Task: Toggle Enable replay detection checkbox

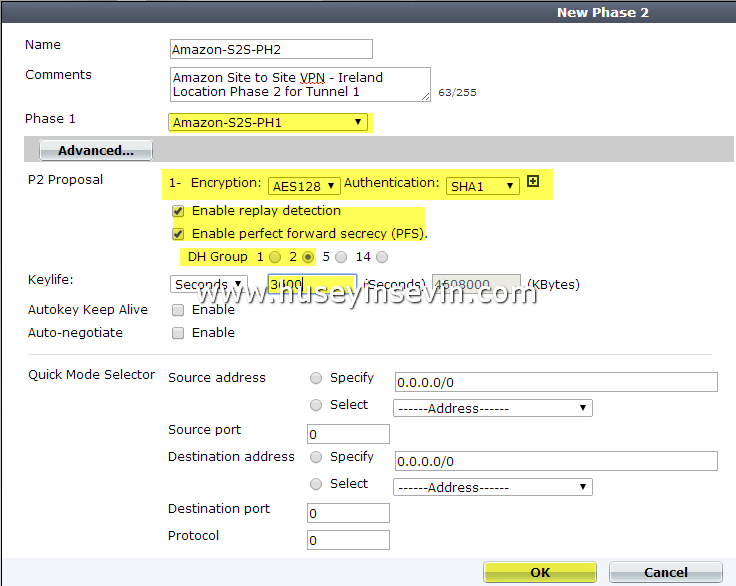Action: 178,211
